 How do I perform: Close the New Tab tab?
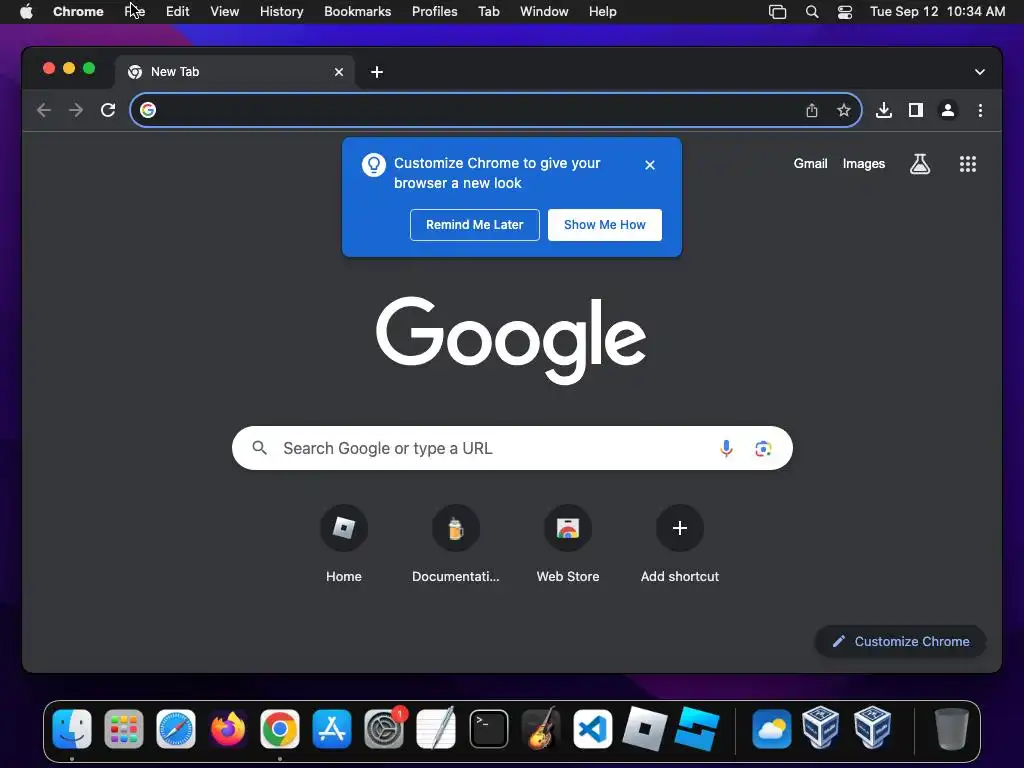[x=339, y=72]
